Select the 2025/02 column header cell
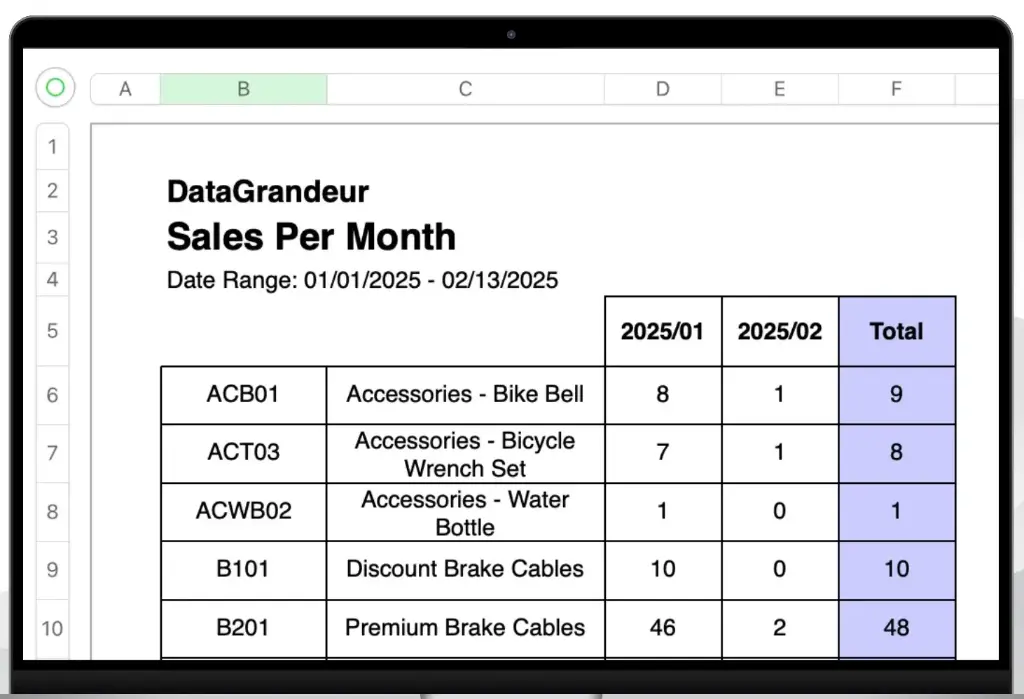The width and height of the screenshot is (1024, 699). click(780, 331)
